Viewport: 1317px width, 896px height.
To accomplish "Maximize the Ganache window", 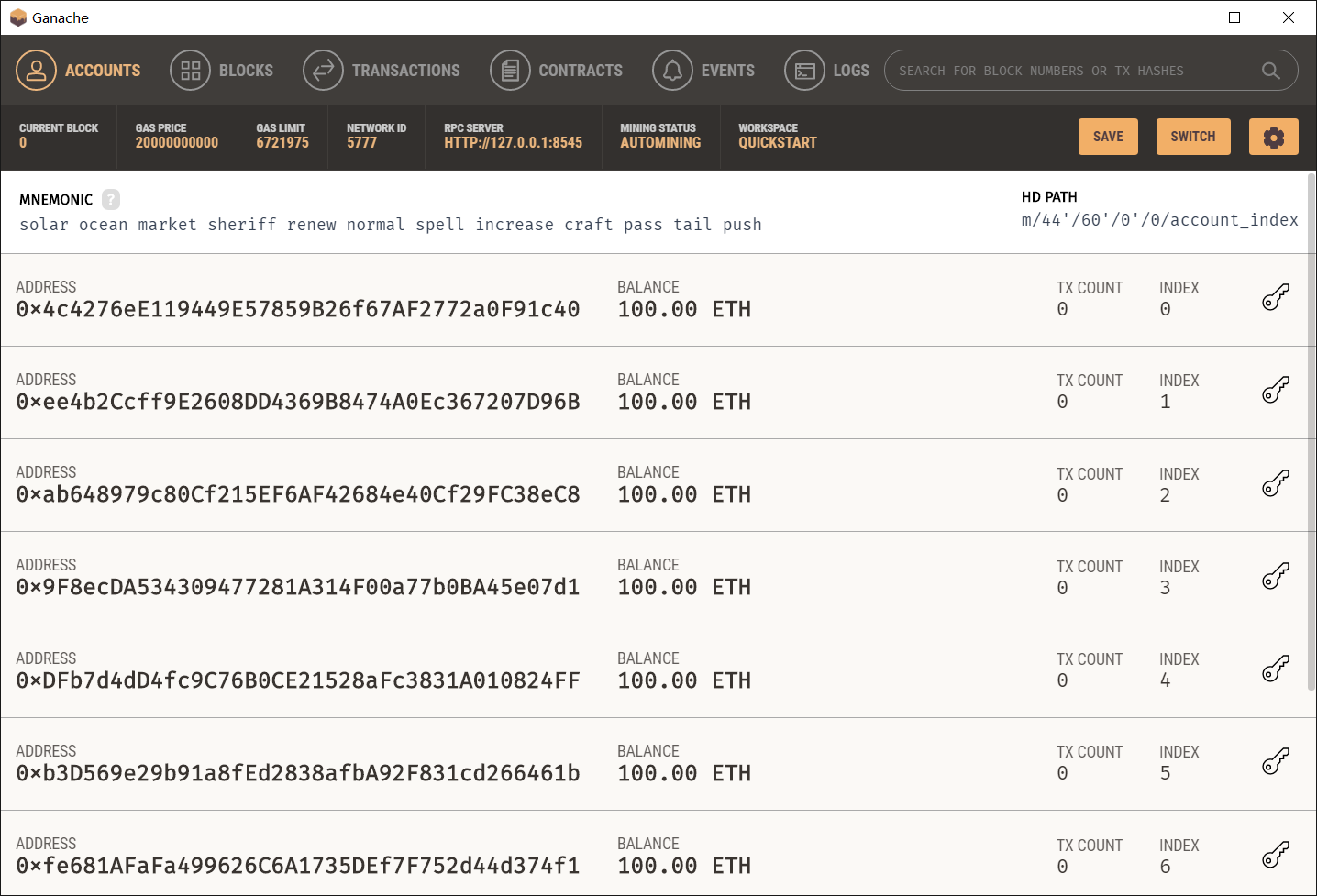I will pos(1234,17).
